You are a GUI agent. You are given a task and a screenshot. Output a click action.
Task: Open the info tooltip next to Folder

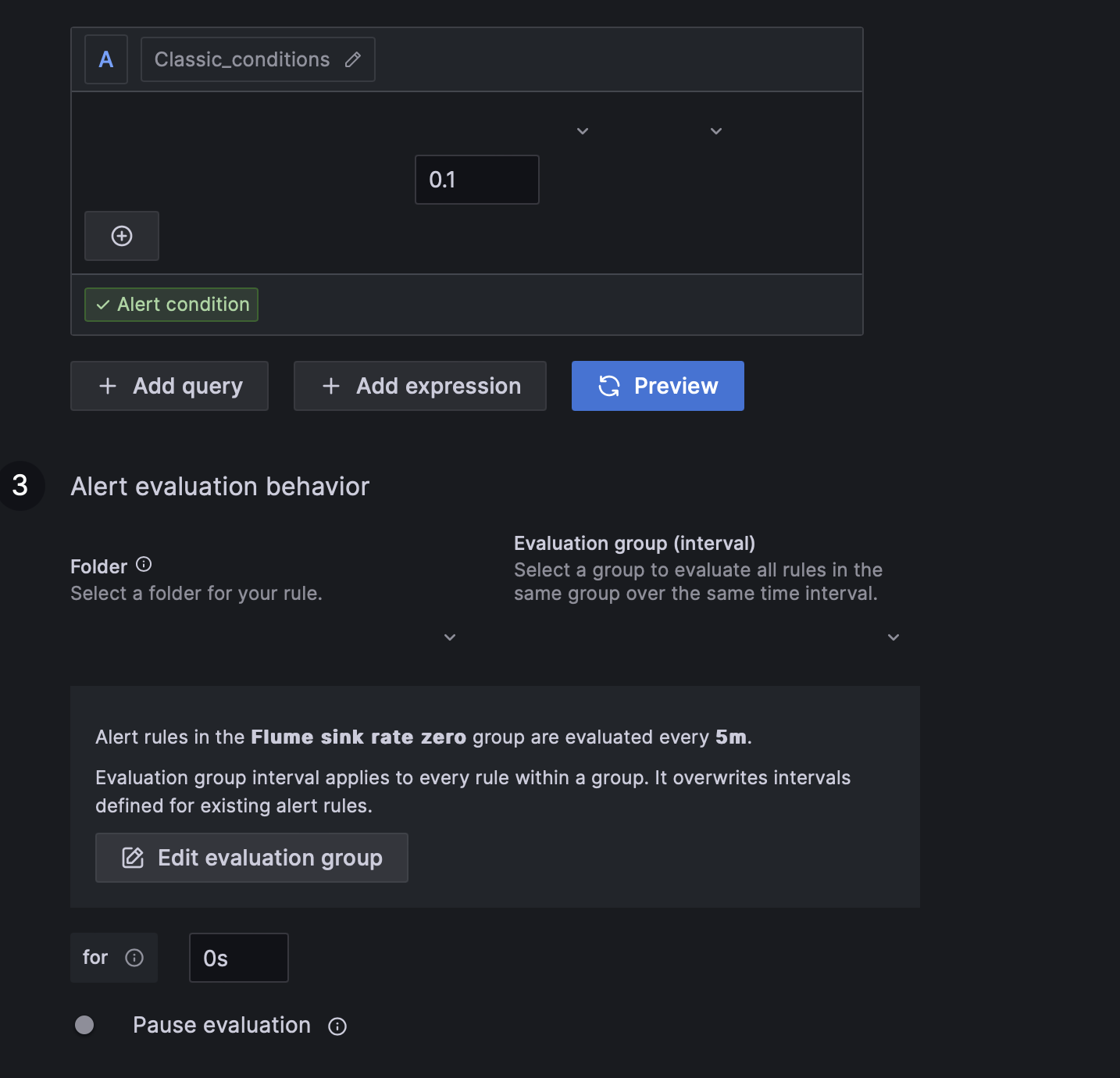(x=144, y=565)
